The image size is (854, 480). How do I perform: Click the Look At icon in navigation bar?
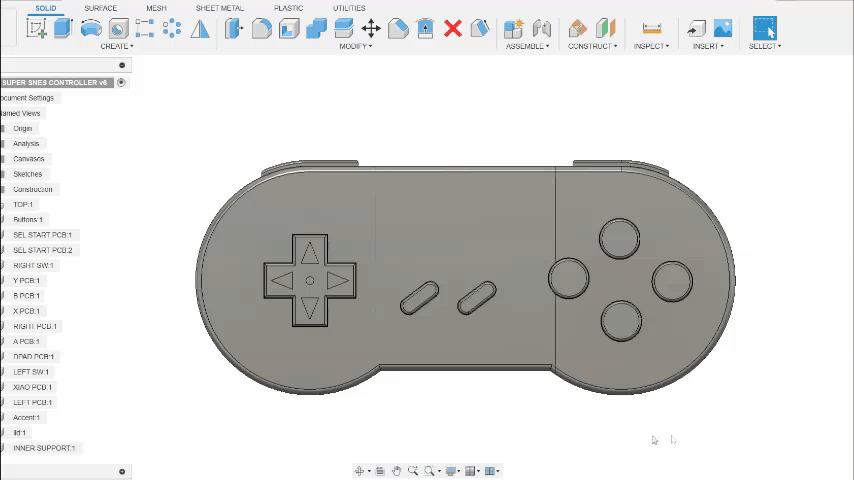[380, 471]
